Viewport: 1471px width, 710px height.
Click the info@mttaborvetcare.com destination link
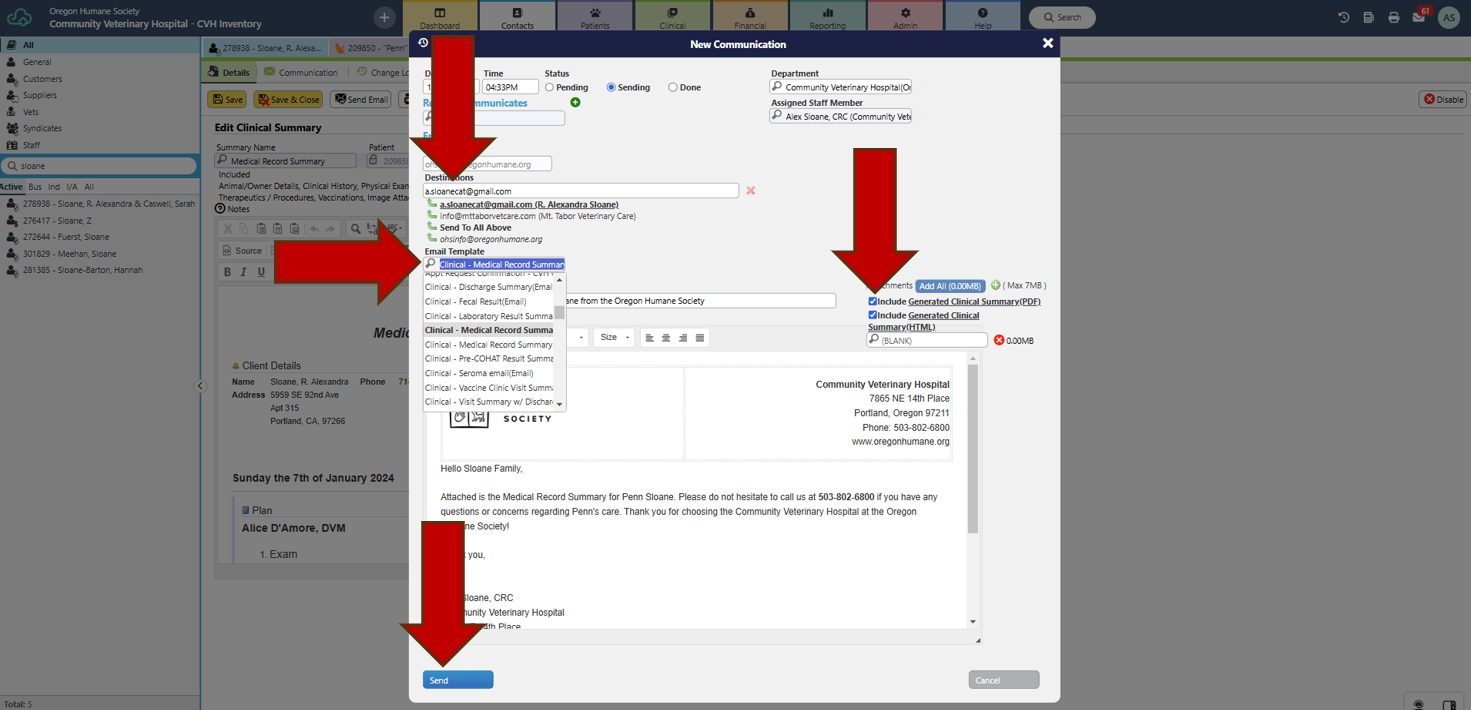click(x=538, y=216)
